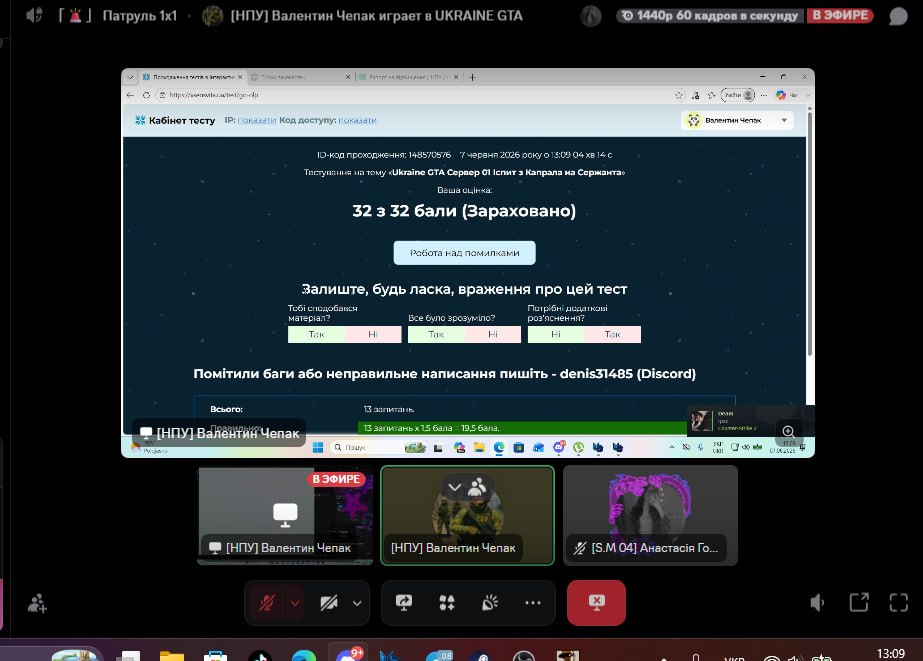Open the microphone options arrow

click(295, 603)
